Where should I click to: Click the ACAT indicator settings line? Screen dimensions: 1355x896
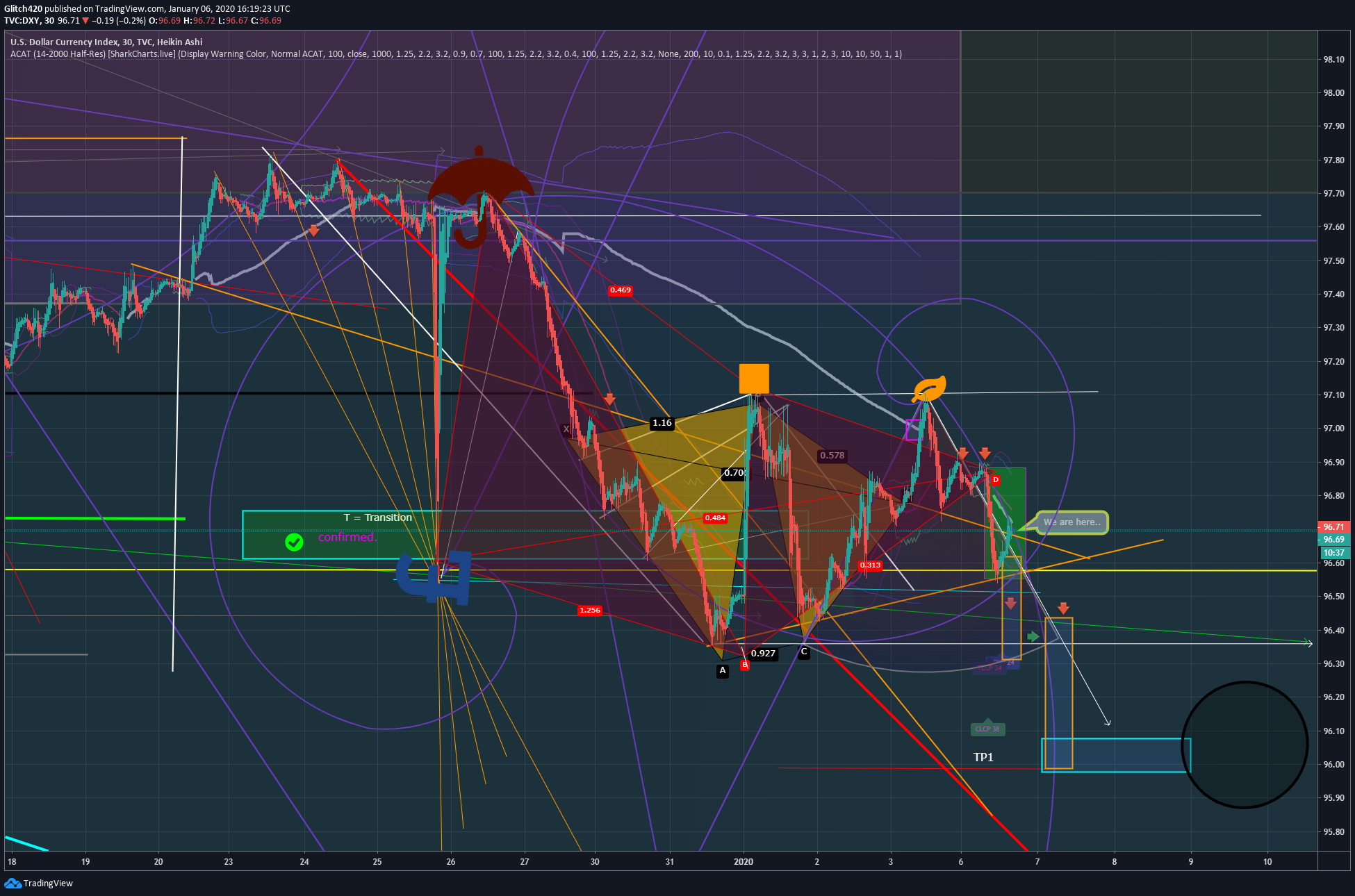click(x=456, y=54)
